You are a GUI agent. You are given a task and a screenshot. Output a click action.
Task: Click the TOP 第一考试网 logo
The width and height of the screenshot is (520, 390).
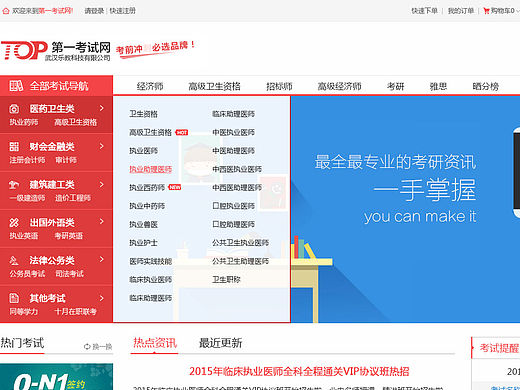point(56,51)
